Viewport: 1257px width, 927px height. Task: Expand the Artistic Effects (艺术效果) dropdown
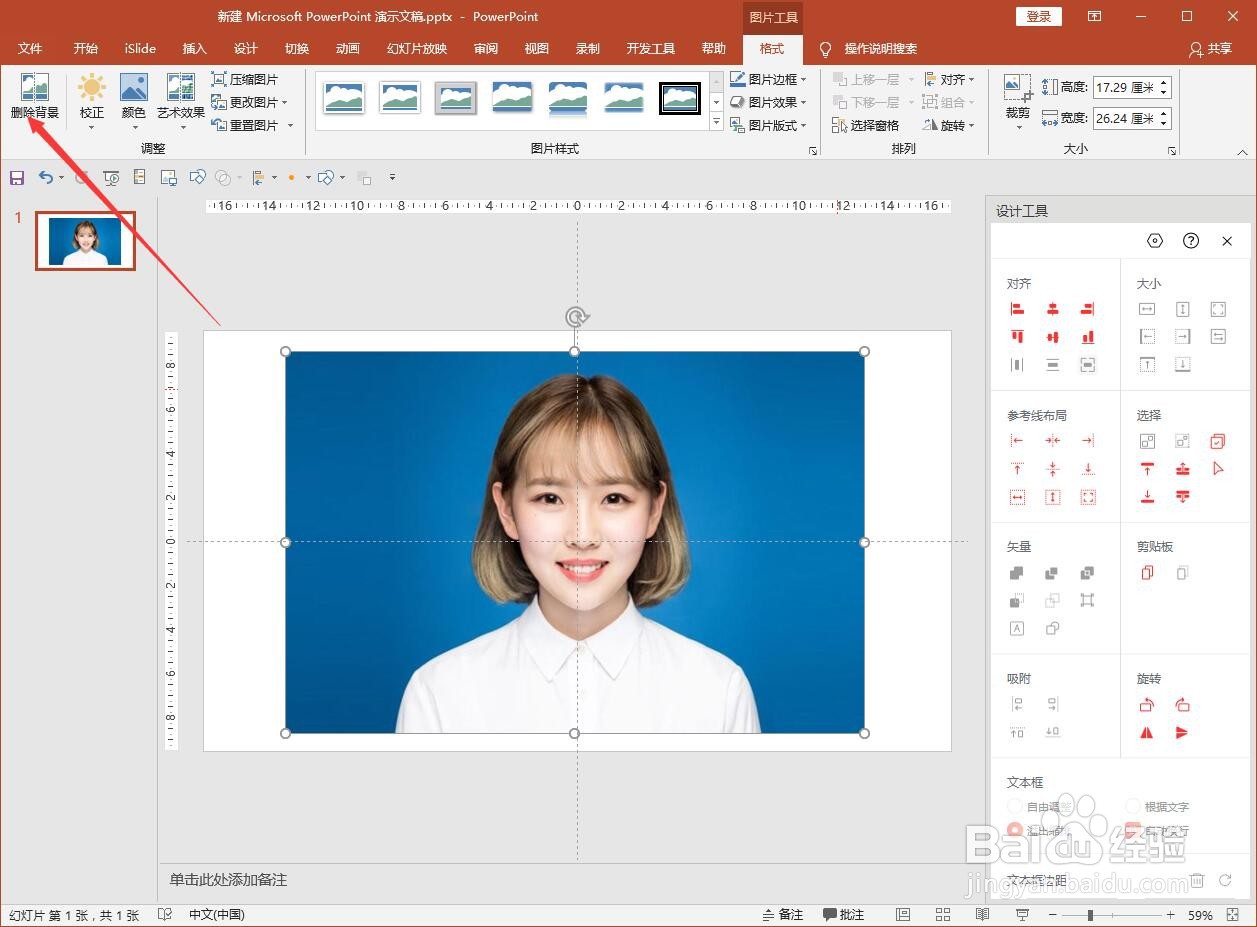[x=181, y=100]
